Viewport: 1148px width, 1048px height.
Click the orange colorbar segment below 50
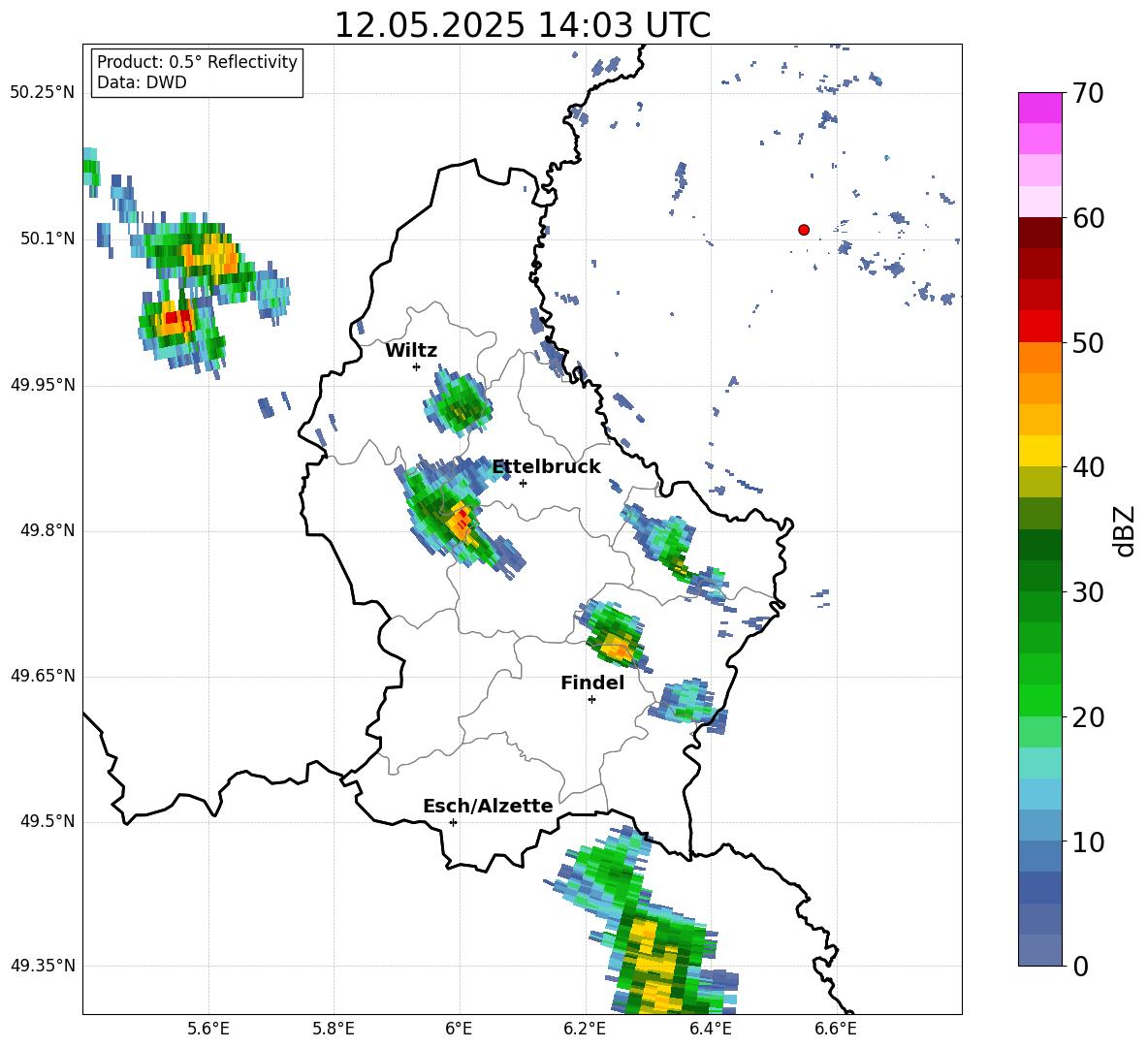pos(1039,358)
